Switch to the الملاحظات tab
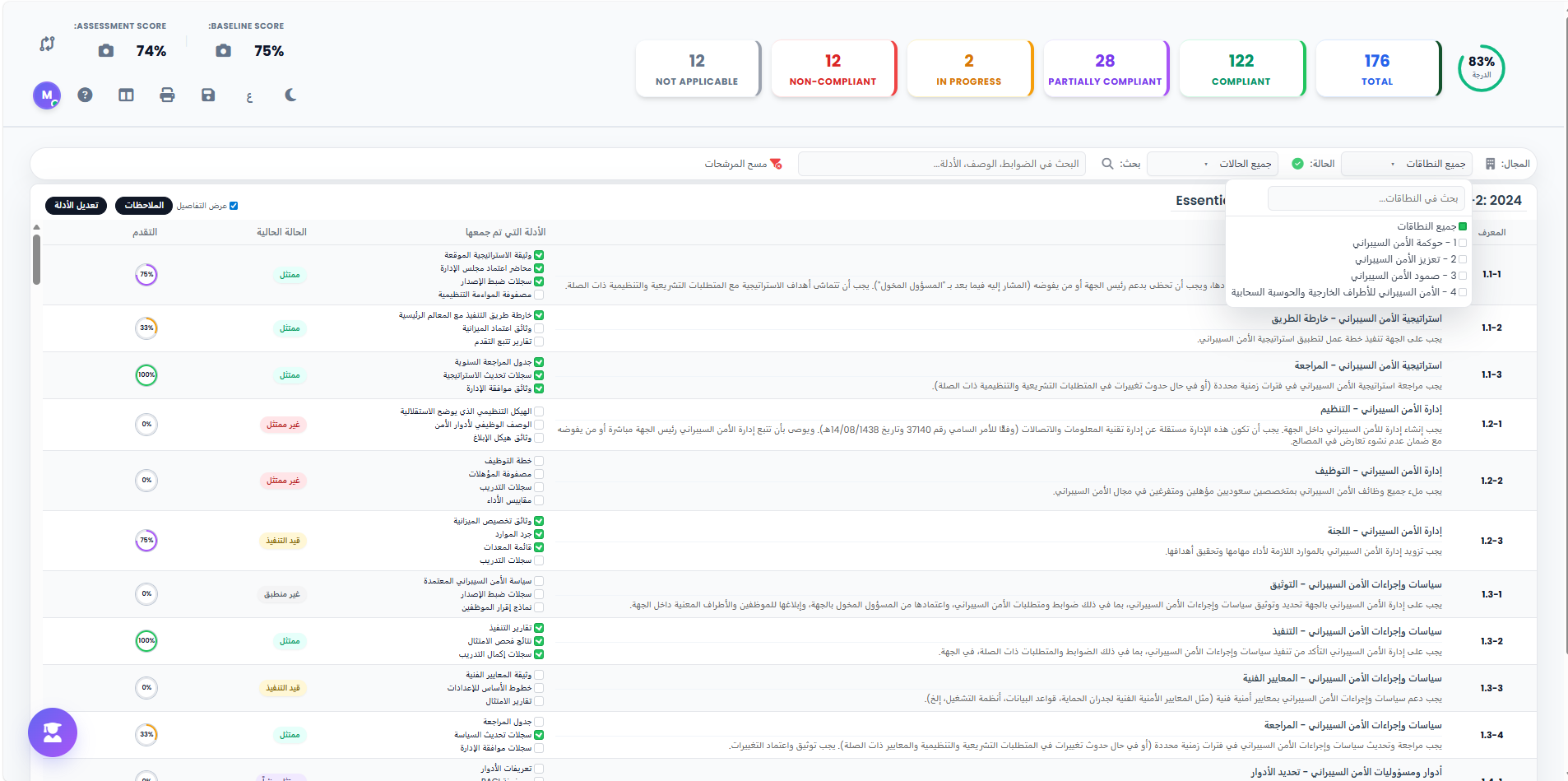 pyautogui.click(x=143, y=206)
